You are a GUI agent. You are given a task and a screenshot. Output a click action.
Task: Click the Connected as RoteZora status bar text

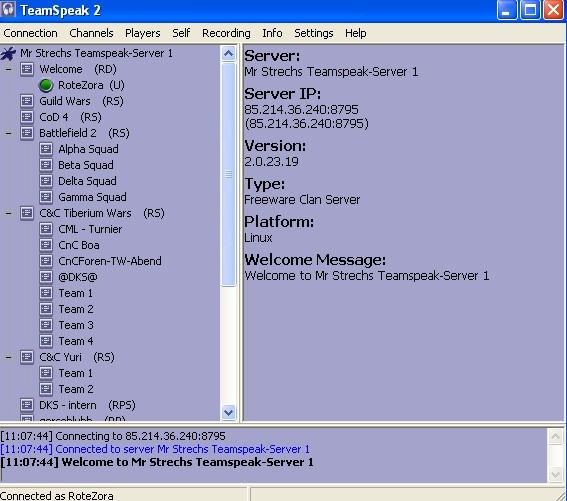pos(57,496)
